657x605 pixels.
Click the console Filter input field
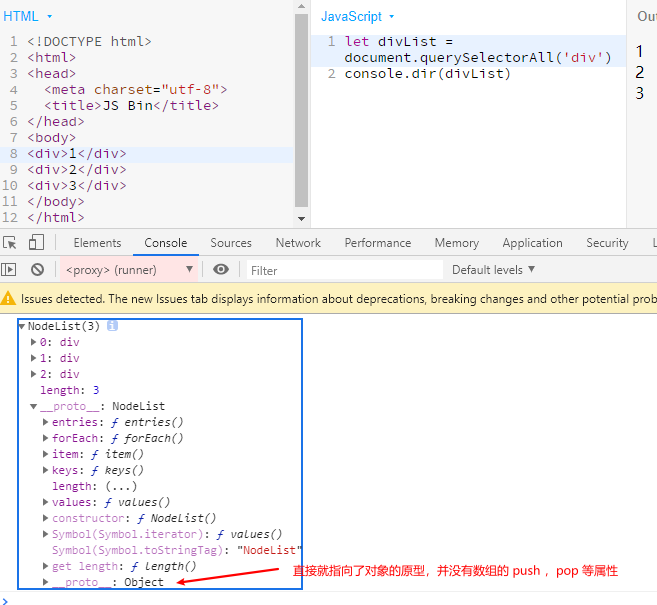344,270
